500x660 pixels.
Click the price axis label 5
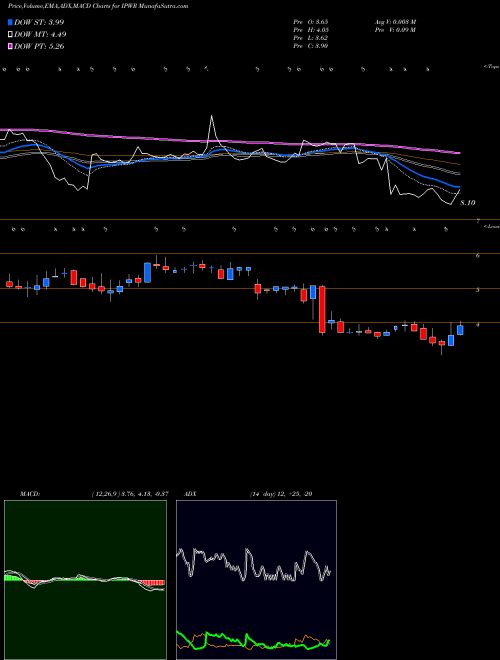(478, 290)
